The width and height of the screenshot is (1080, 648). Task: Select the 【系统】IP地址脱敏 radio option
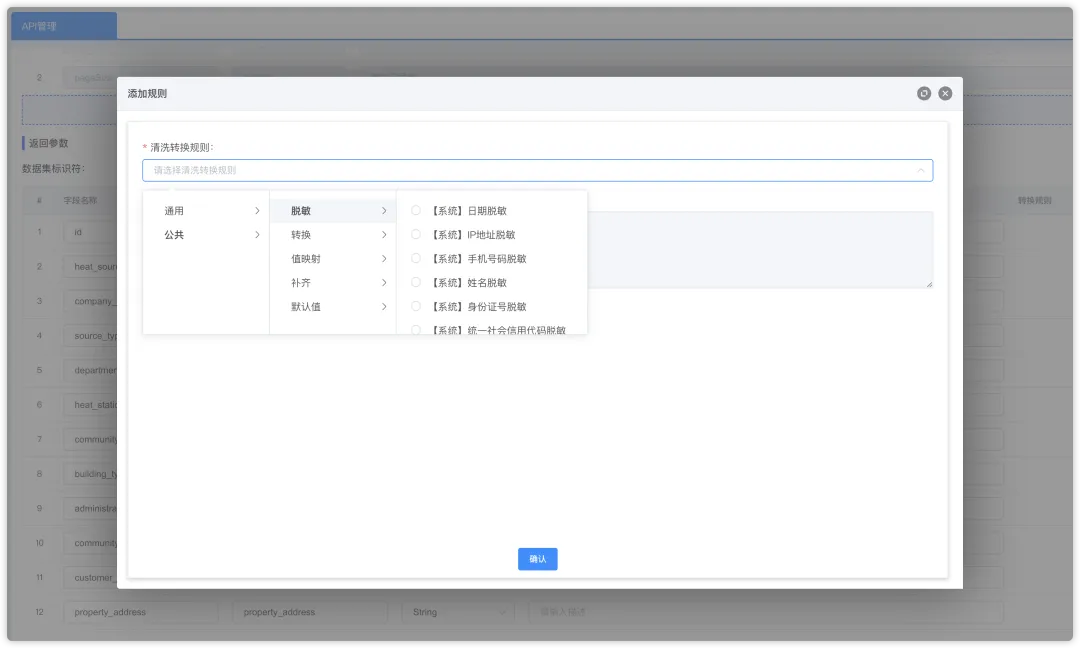tap(416, 235)
